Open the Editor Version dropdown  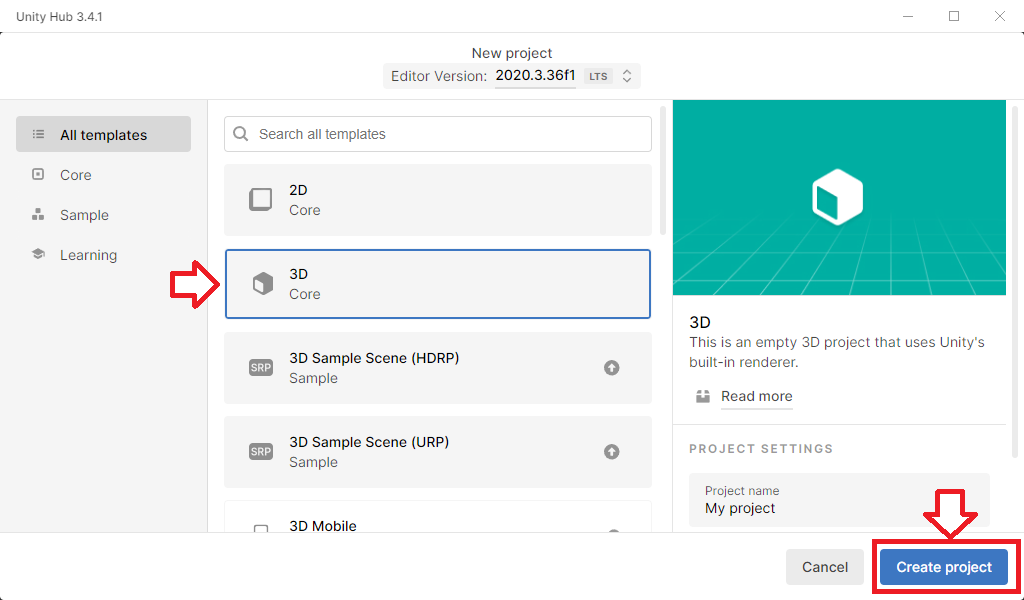[511, 76]
